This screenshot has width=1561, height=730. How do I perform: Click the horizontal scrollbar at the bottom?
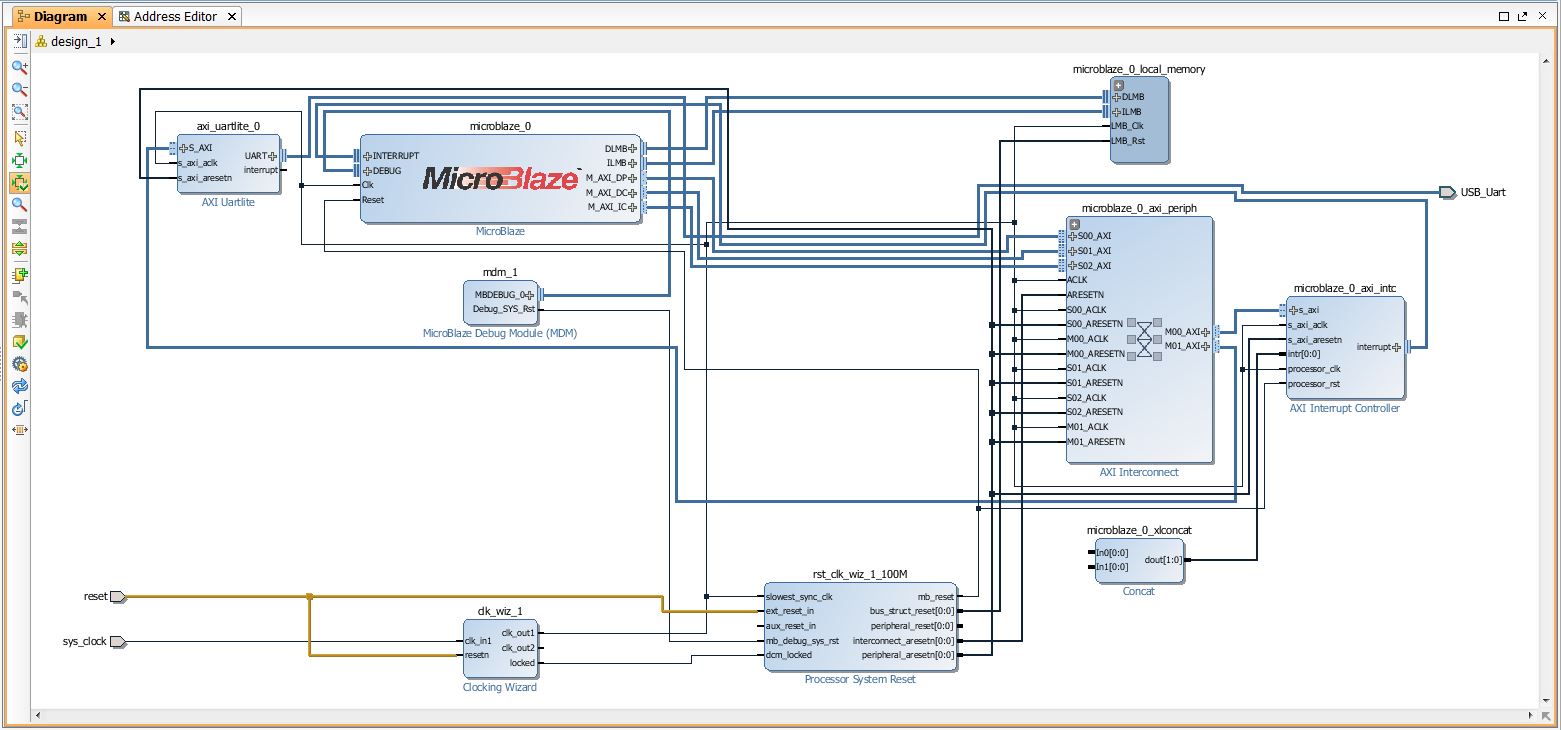click(x=782, y=716)
